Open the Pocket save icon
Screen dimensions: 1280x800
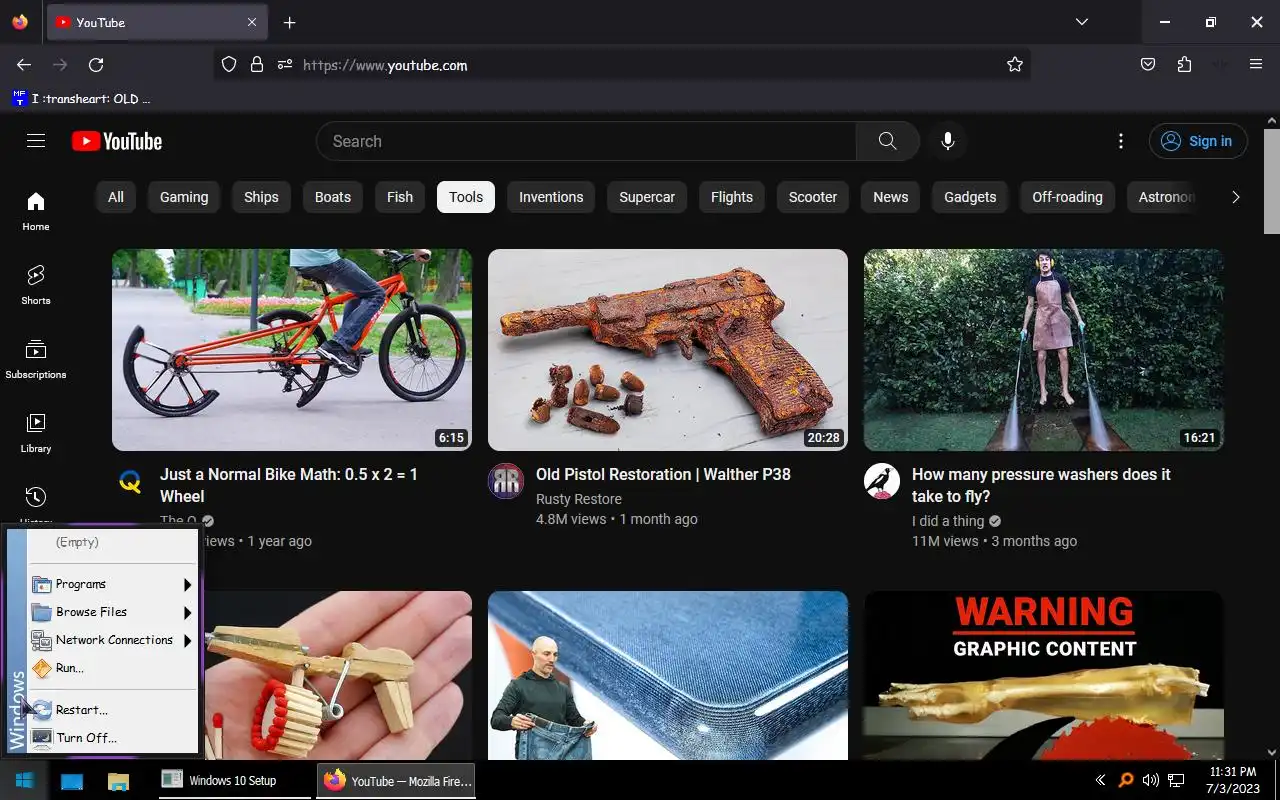click(x=1148, y=65)
